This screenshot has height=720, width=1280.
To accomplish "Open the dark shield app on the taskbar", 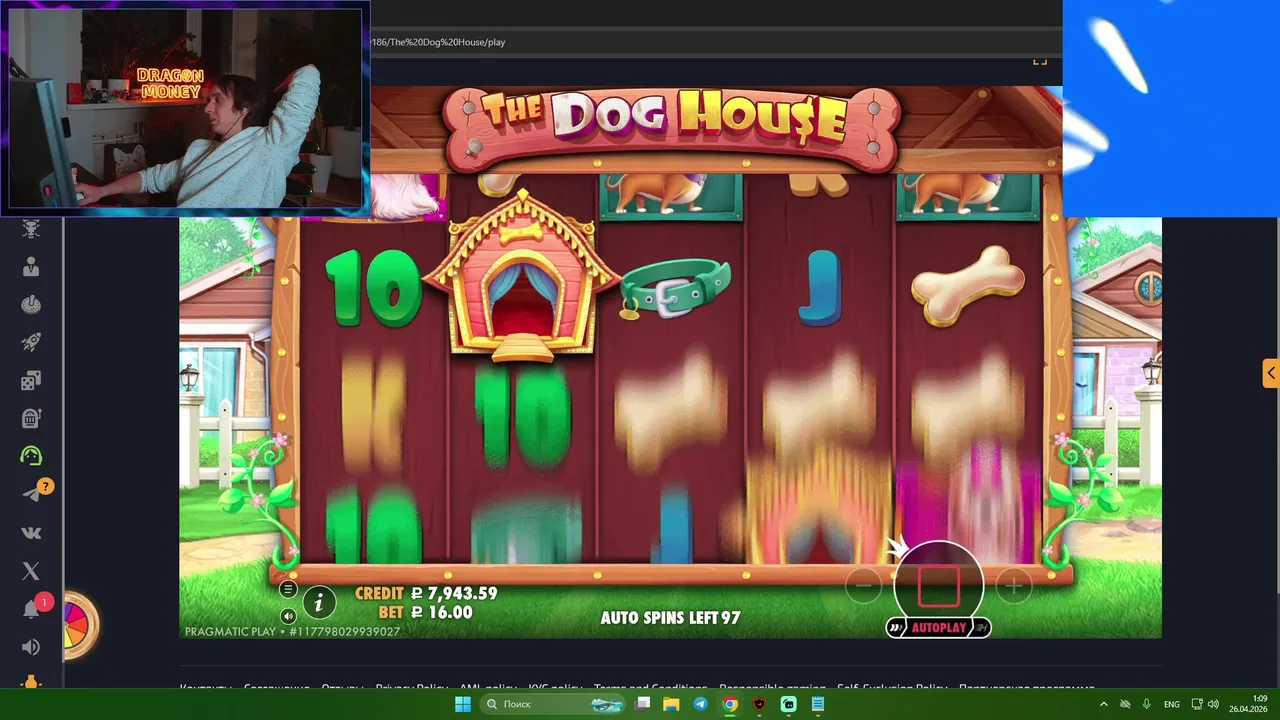I will pos(759,704).
